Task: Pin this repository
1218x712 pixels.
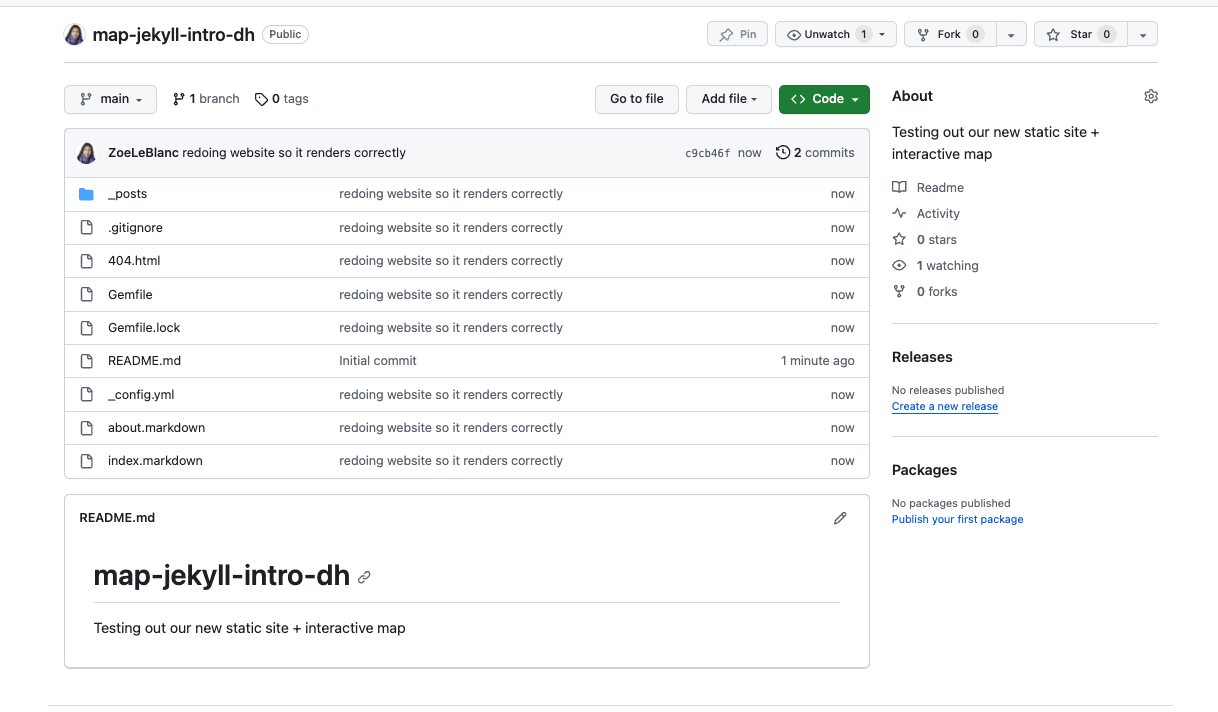Action: coord(737,34)
